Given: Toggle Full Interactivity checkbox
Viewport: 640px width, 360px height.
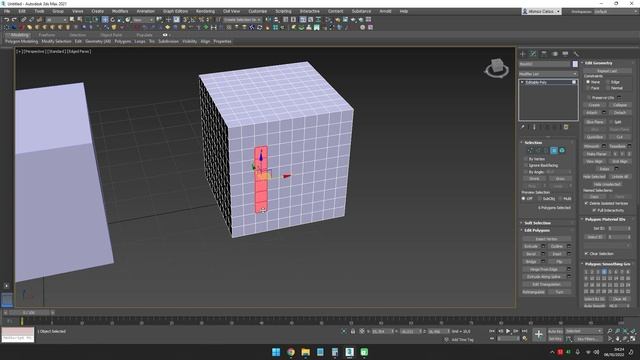Looking at the screenshot, I should pyautogui.click(x=594, y=210).
